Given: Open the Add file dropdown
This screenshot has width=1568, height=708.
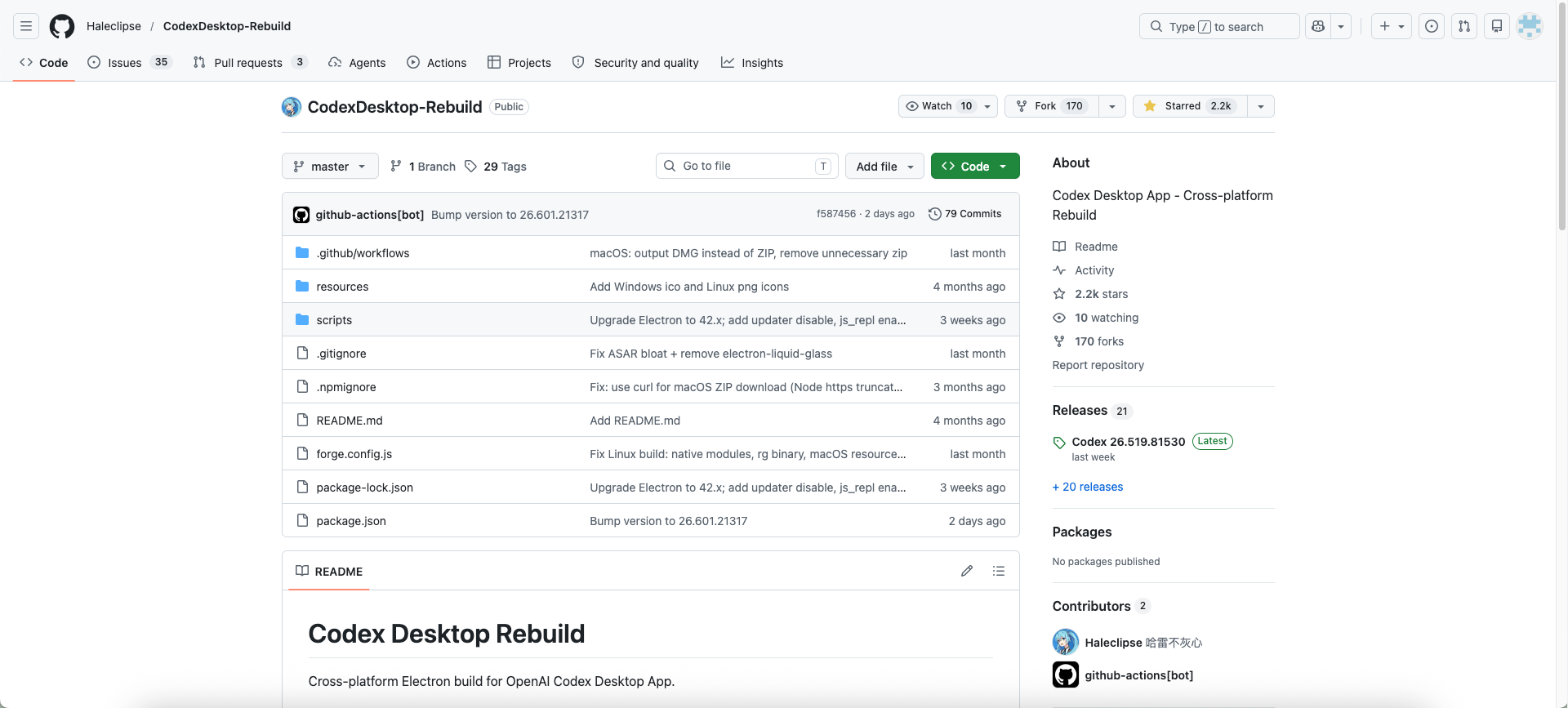Looking at the screenshot, I should [884, 166].
